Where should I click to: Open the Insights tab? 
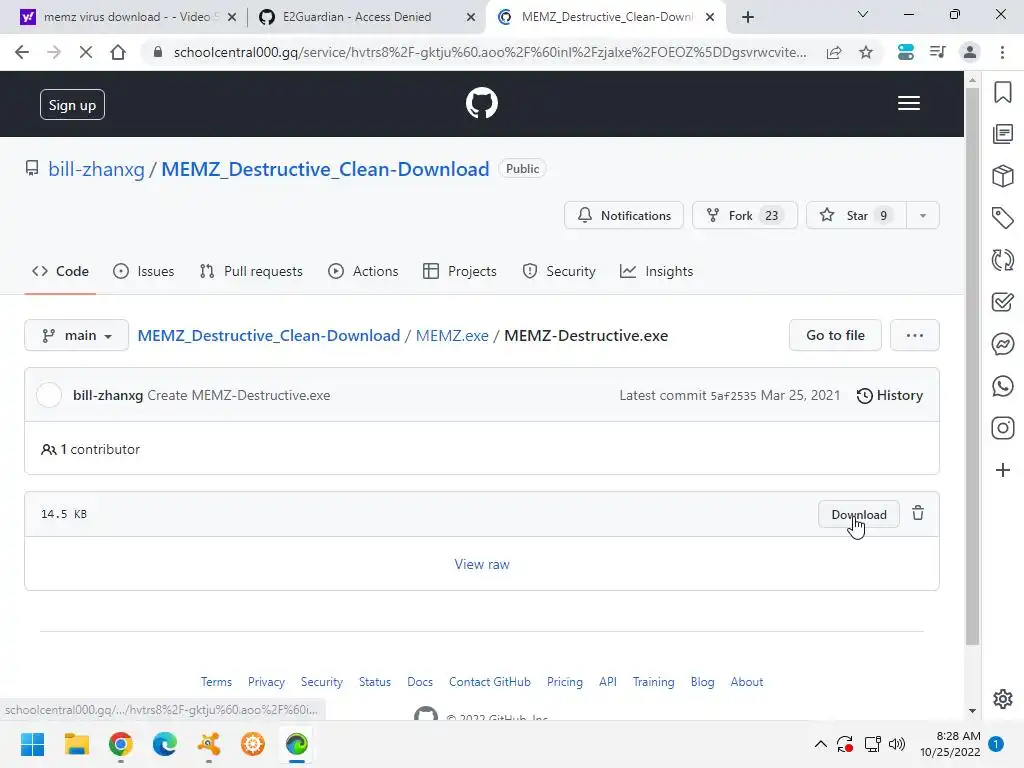click(656, 271)
